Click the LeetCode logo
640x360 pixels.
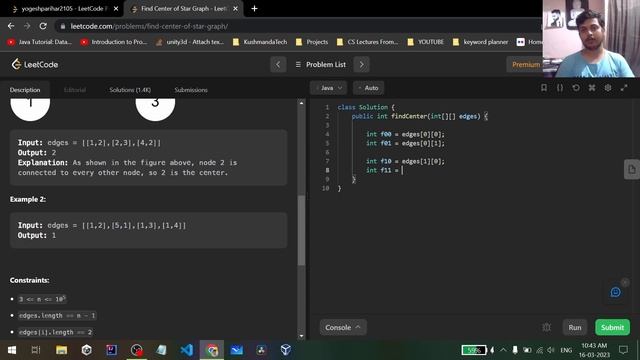tap(35, 64)
